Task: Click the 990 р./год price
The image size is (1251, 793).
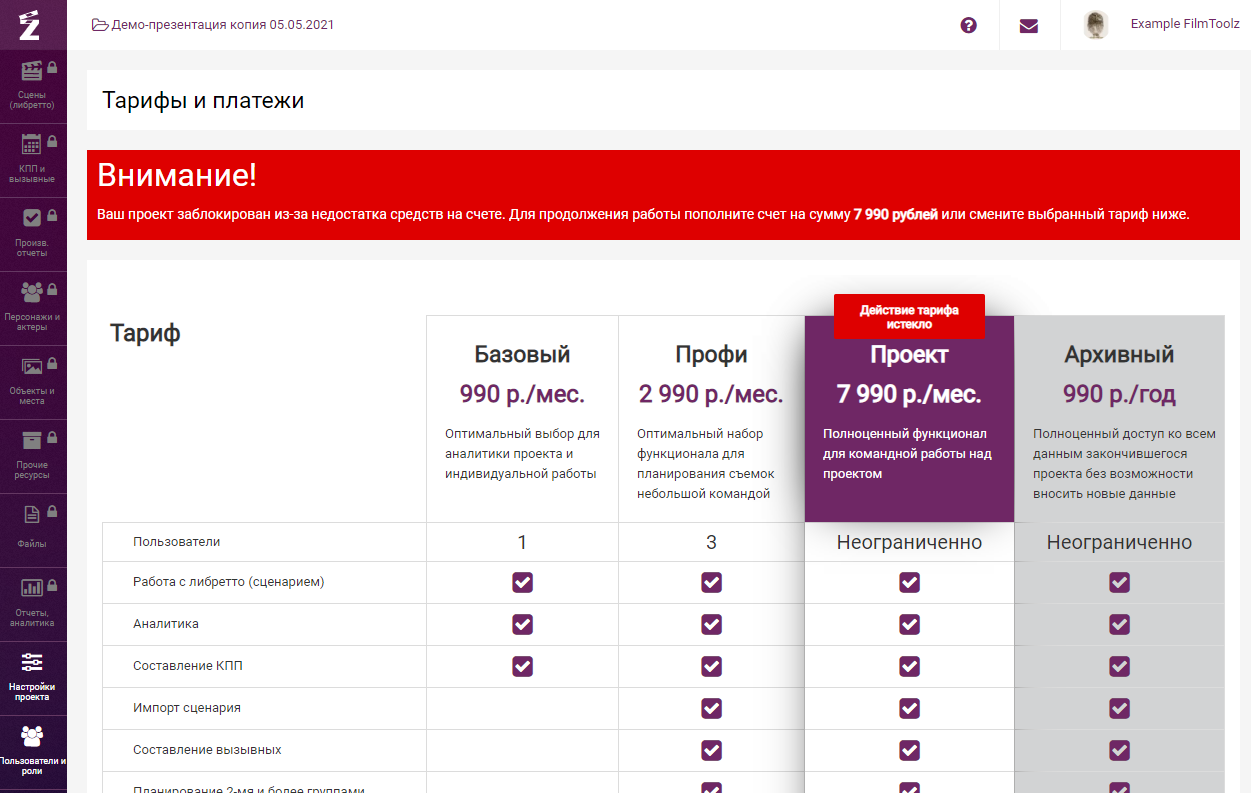Action: coord(1119,394)
